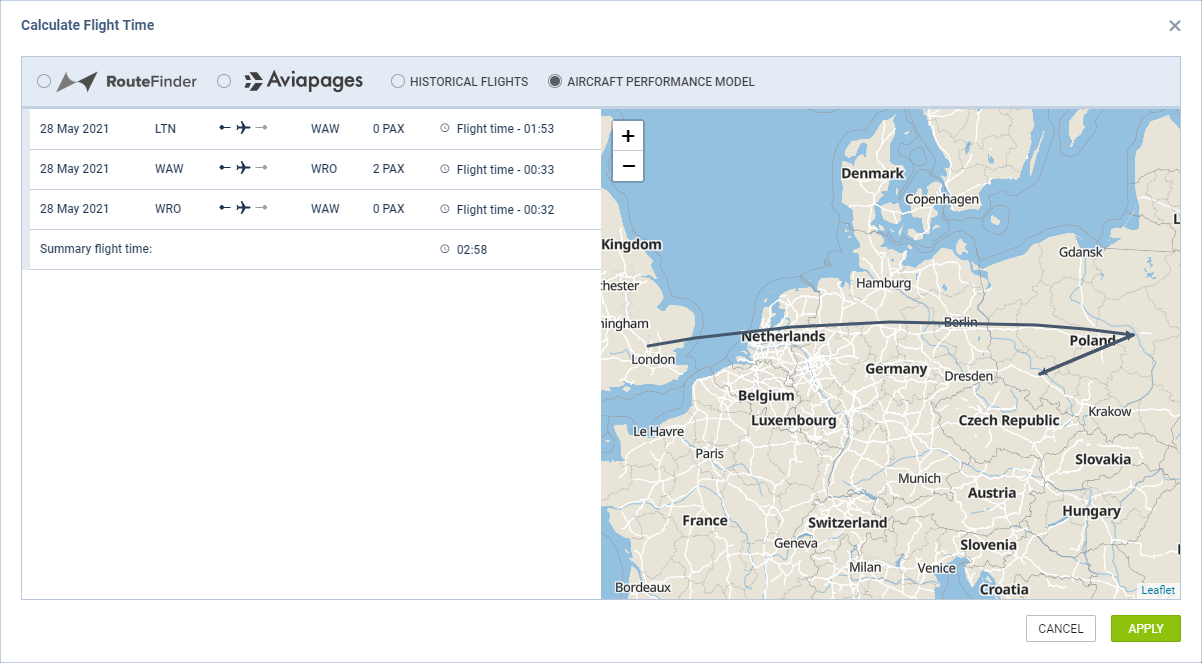1202x663 pixels.
Task: Zoom out on the map
Action: click(628, 166)
